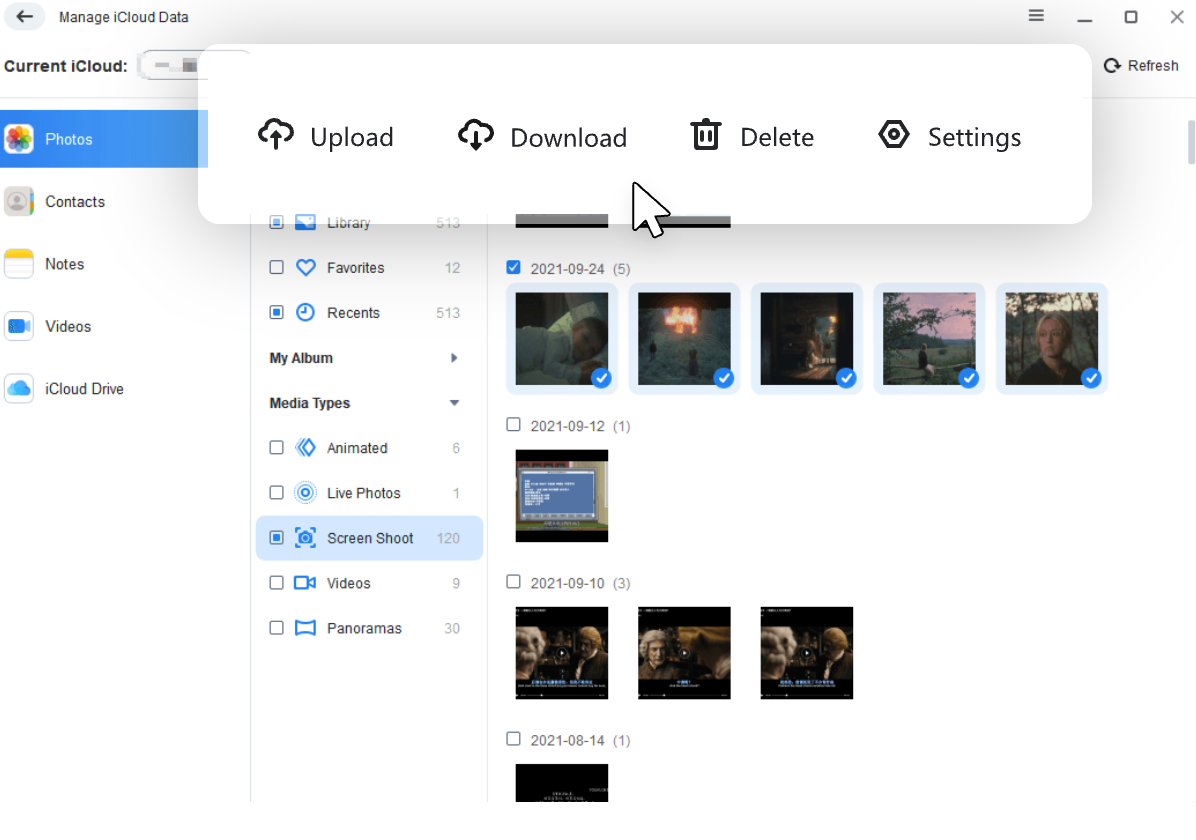Image resolution: width=1196 pixels, height=840 pixels.
Task: Click the Download cloud icon
Action: coord(476,134)
